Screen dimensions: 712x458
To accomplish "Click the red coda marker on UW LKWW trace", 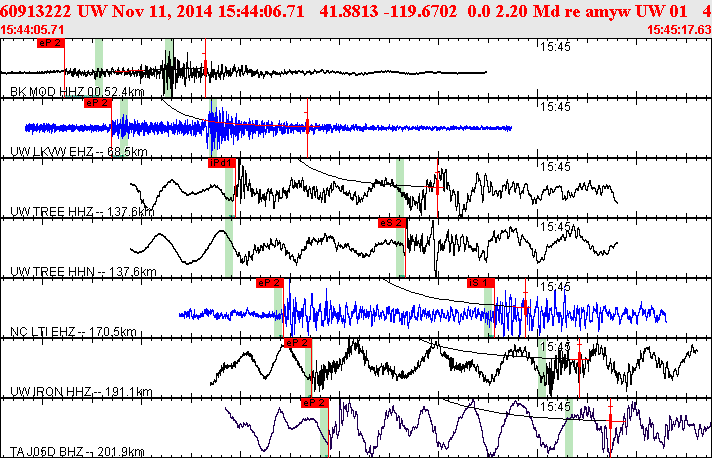I will point(307,128).
